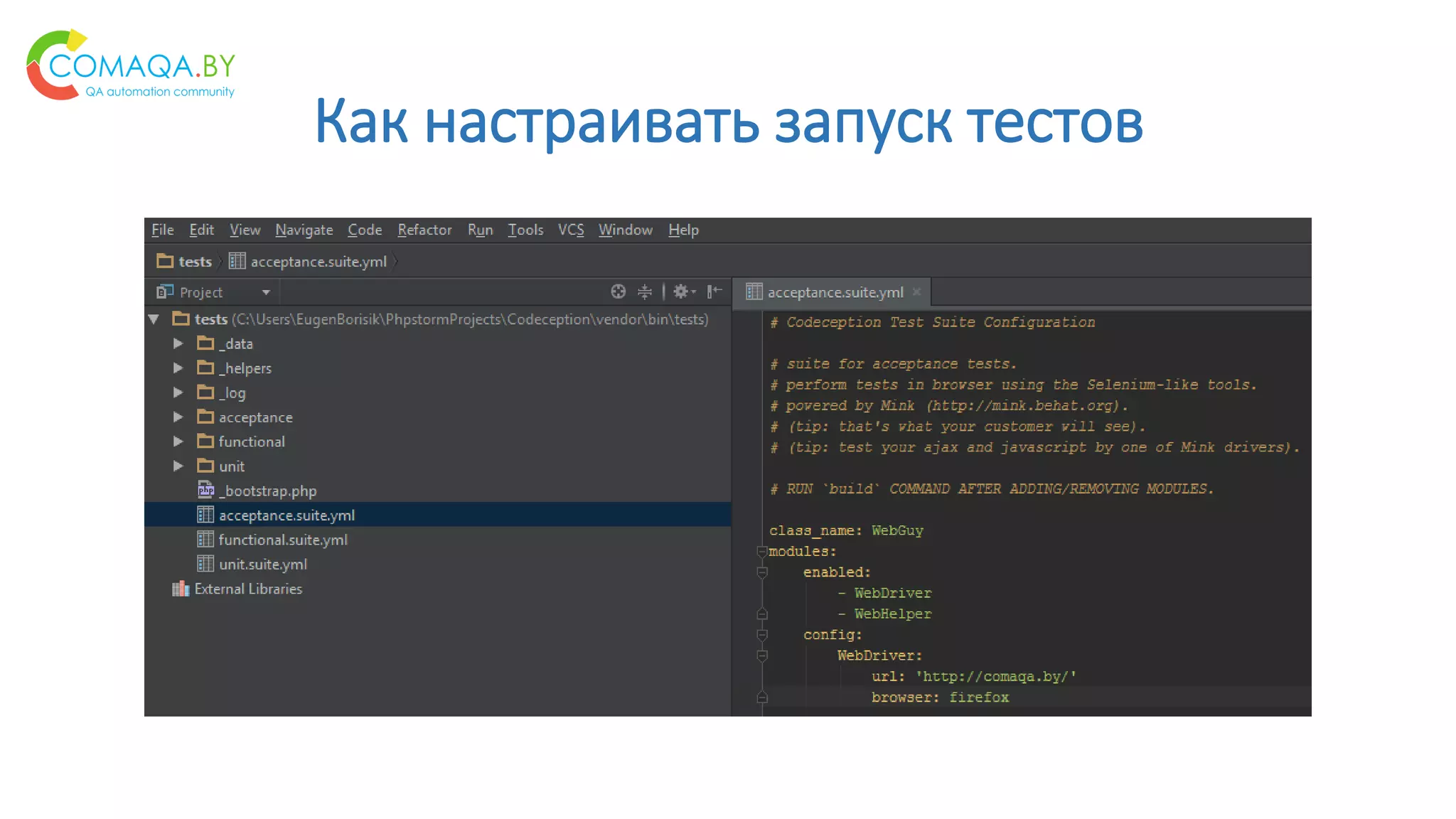The height and width of the screenshot is (819, 1456).
Task: Hide the Project tool window
Action: [714, 291]
